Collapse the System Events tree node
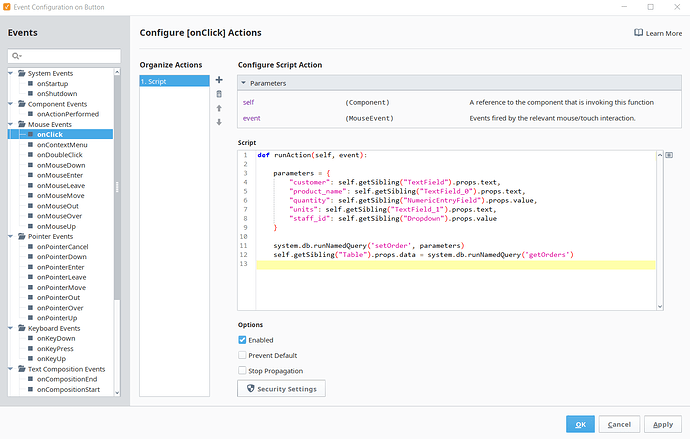This screenshot has width=690, height=439. [x=11, y=73]
